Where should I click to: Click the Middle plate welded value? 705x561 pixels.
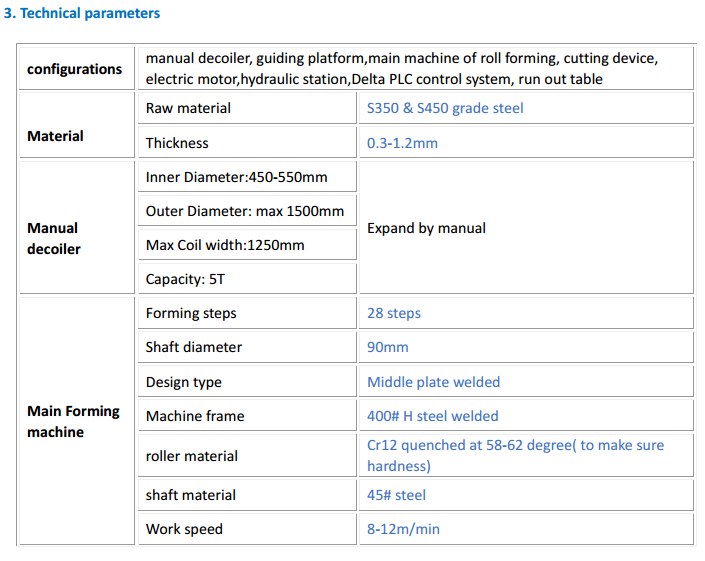[433, 382]
